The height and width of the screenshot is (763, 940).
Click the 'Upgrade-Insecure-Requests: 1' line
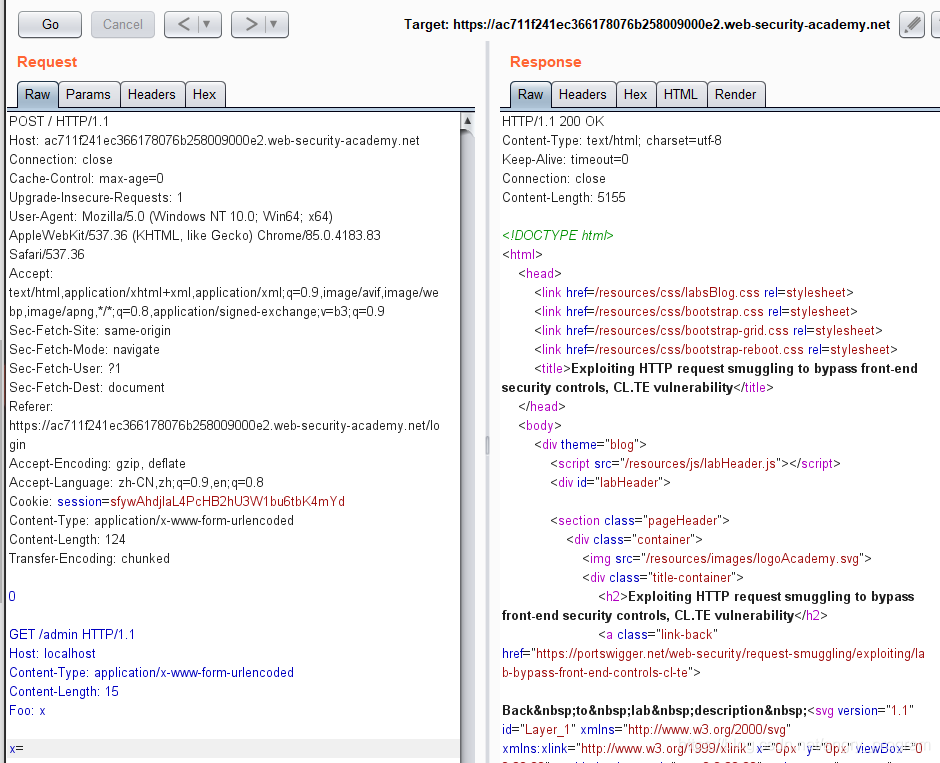point(96,197)
